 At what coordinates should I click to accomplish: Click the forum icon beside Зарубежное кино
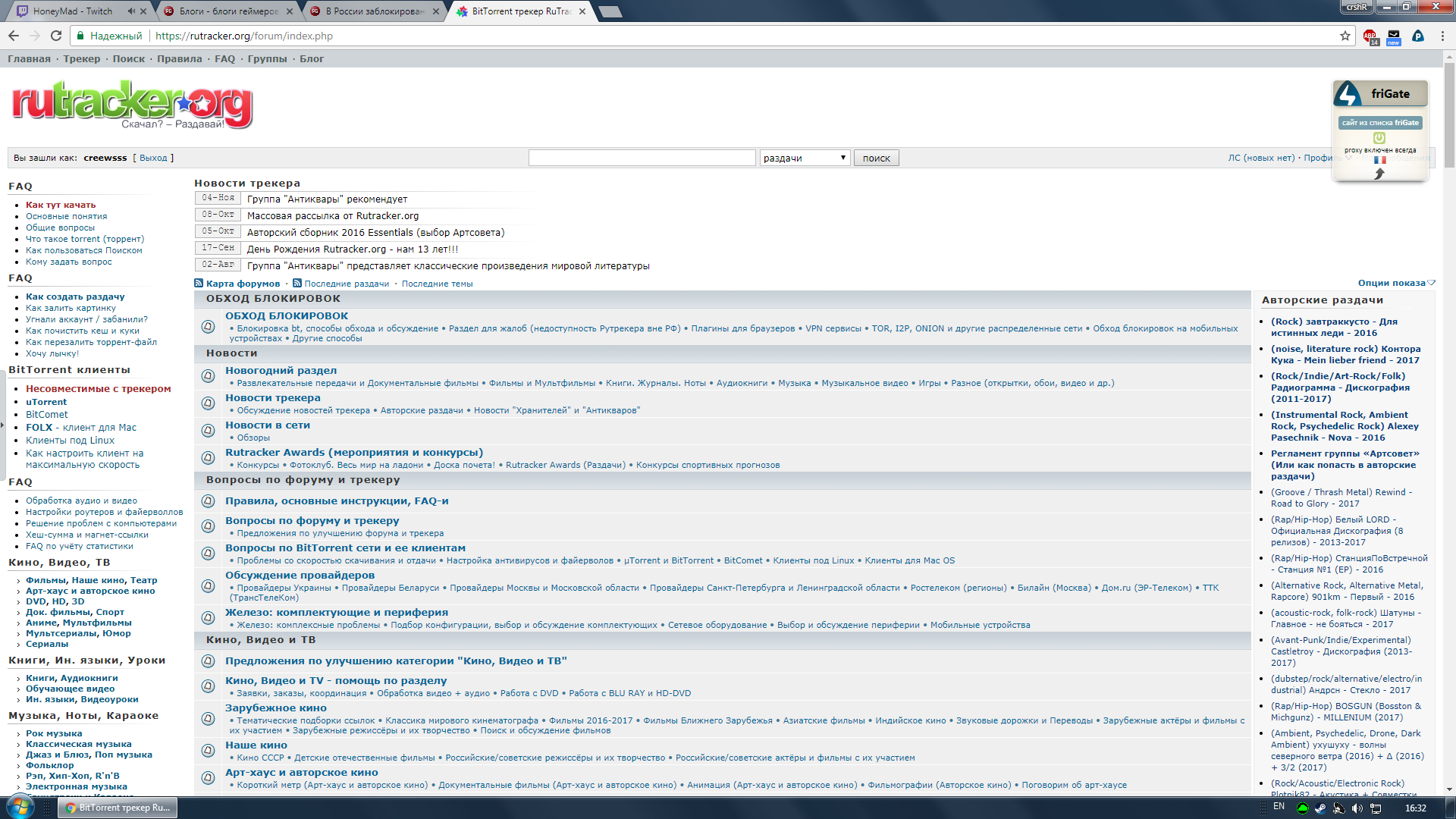(x=208, y=718)
